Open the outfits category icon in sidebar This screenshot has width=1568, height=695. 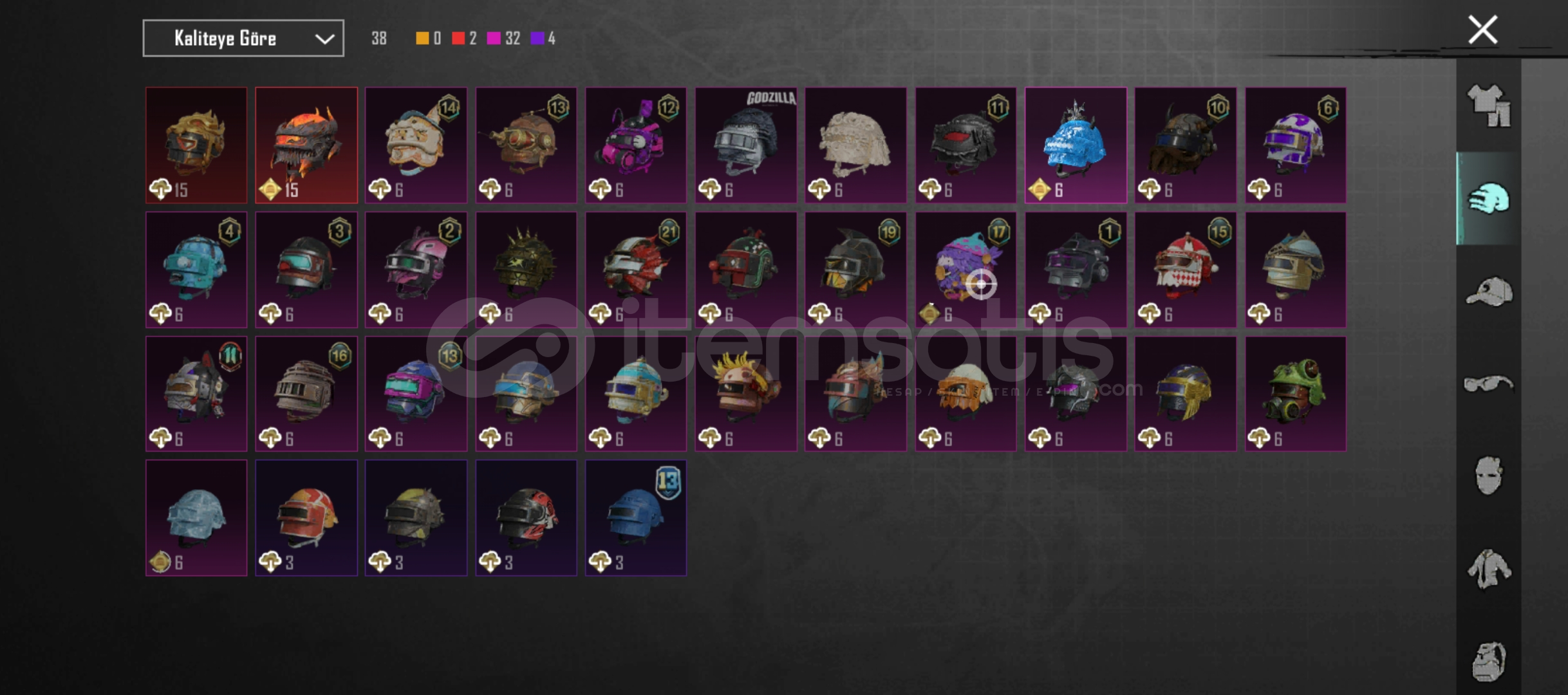click(1489, 106)
